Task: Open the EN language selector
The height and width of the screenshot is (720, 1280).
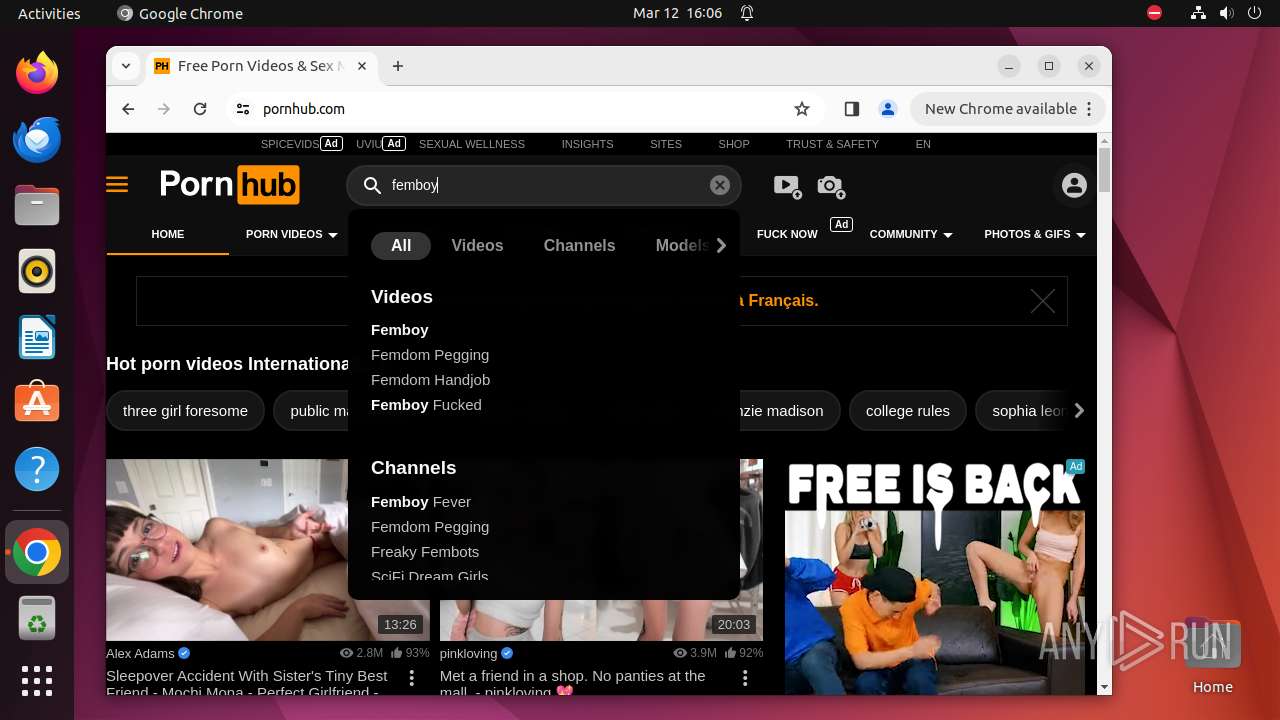Action: click(923, 144)
